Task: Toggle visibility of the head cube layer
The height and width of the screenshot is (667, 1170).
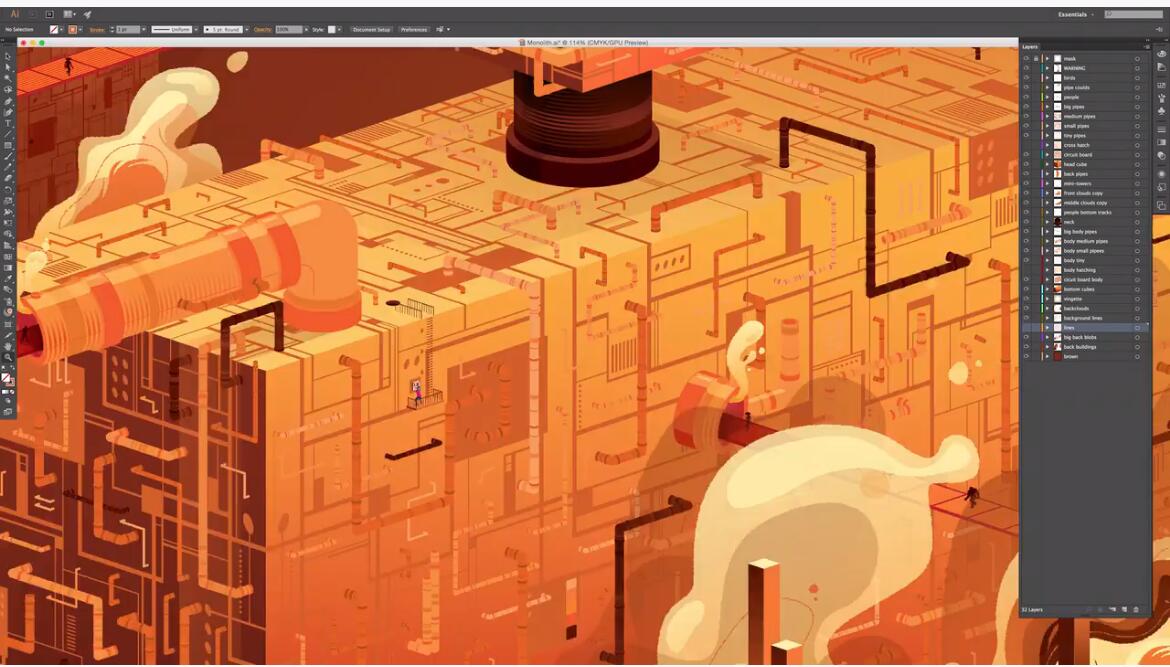Action: pos(1025,164)
